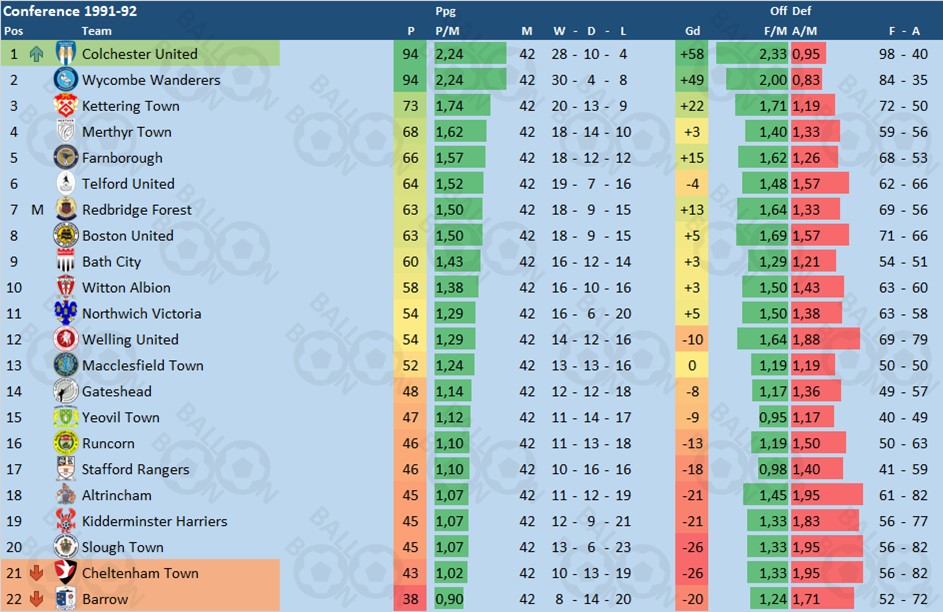The width and height of the screenshot is (943, 612).
Task: Click the Yeovil Town badge
Action: pyautogui.click(x=66, y=417)
